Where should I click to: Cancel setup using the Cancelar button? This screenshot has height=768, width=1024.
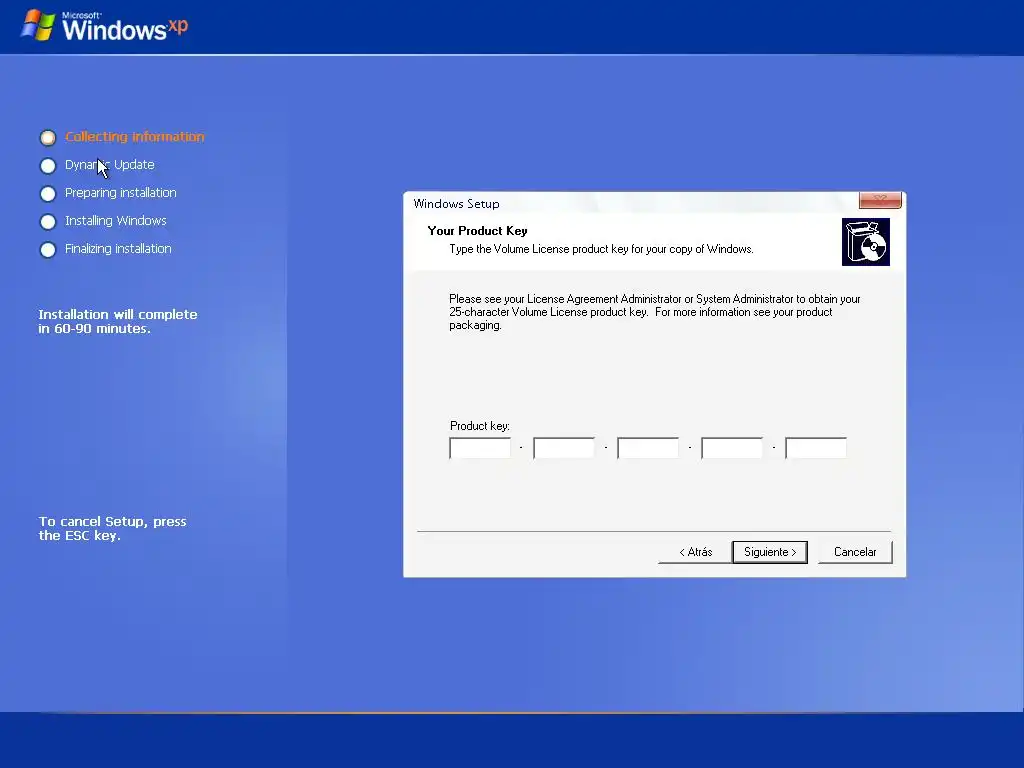pos(855,552)
